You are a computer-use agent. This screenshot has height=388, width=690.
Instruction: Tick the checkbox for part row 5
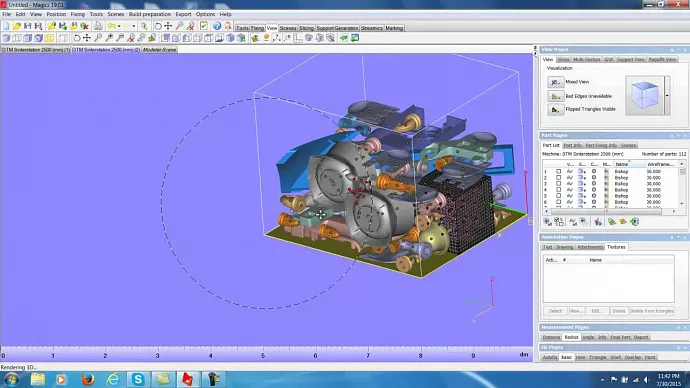point(558,196)
